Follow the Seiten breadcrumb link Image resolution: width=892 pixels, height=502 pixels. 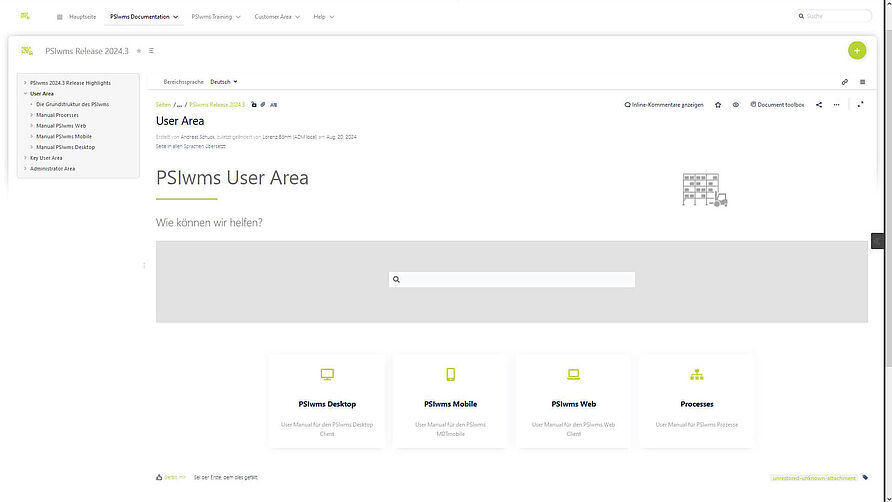click(x=163, y=105)
